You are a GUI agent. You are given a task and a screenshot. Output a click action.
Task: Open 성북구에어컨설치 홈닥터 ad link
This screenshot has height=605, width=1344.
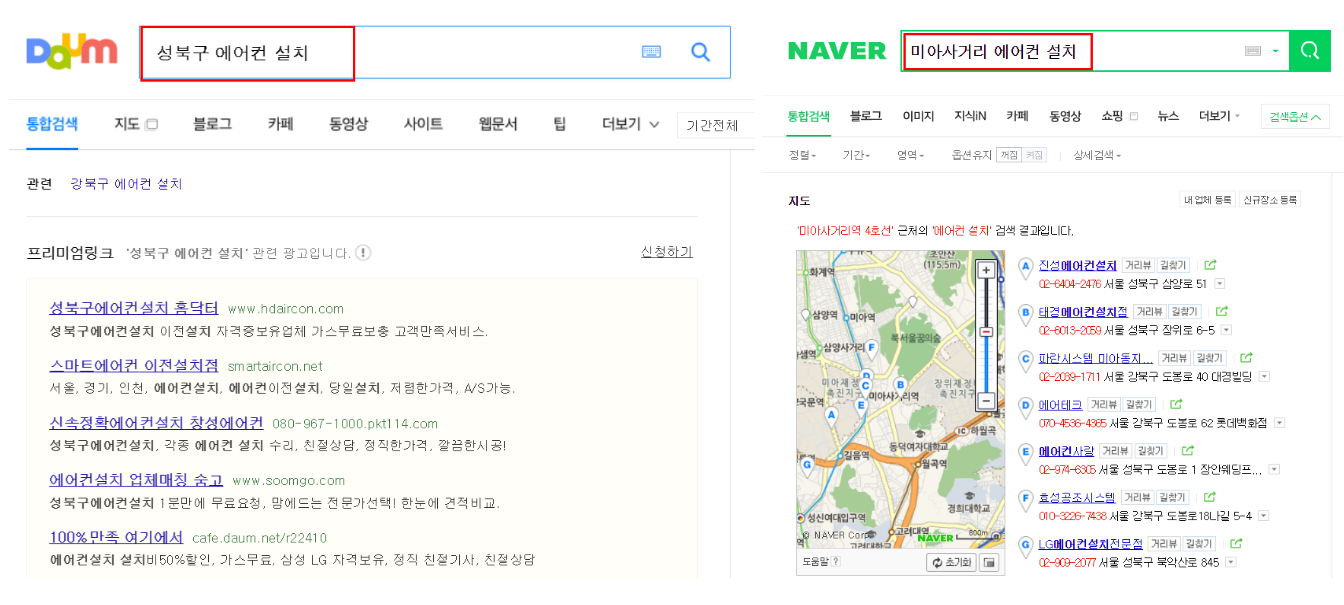(x=134, y=308)
